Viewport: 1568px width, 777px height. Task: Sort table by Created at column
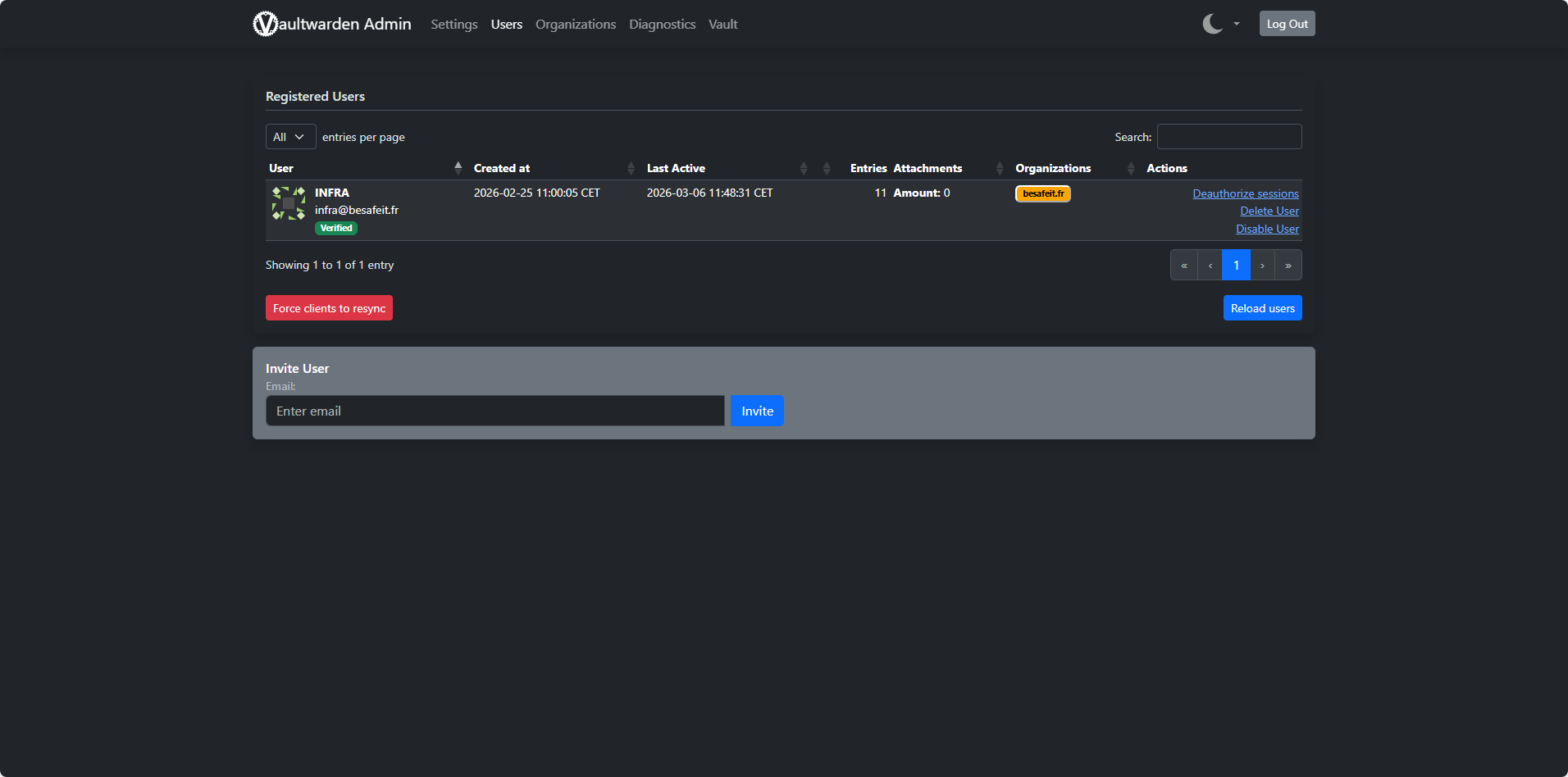[502, 168]
